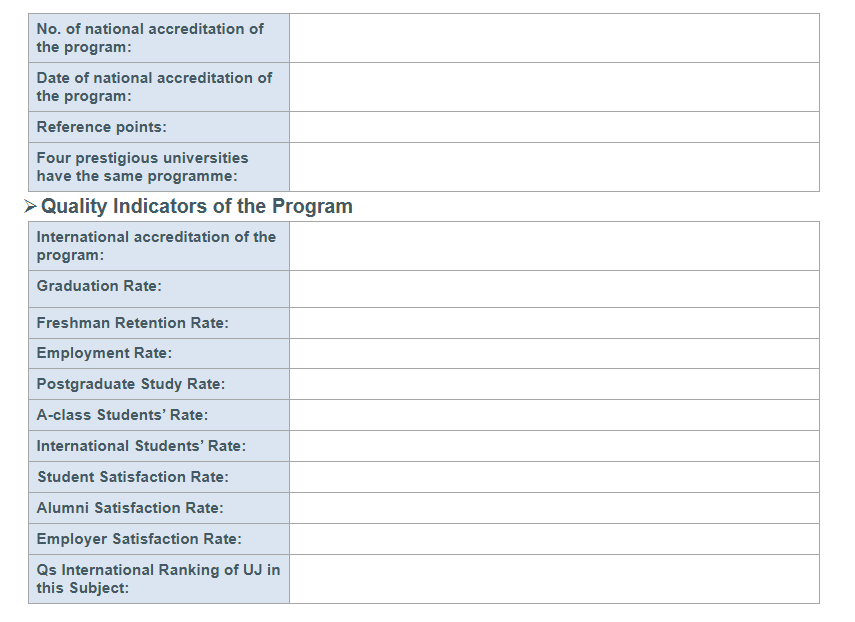Place cursor in Postgraduate Study Rate value cell

coord(554,384)
